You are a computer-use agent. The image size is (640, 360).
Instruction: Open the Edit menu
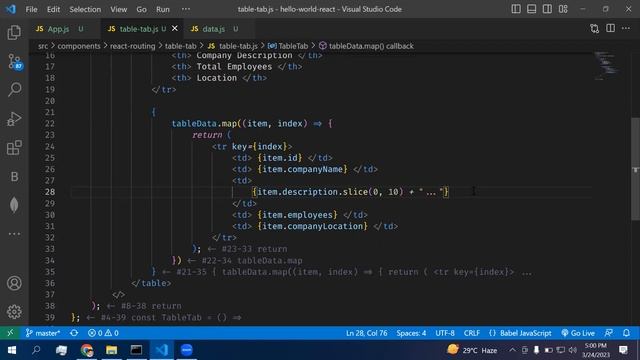pos(53,9)
